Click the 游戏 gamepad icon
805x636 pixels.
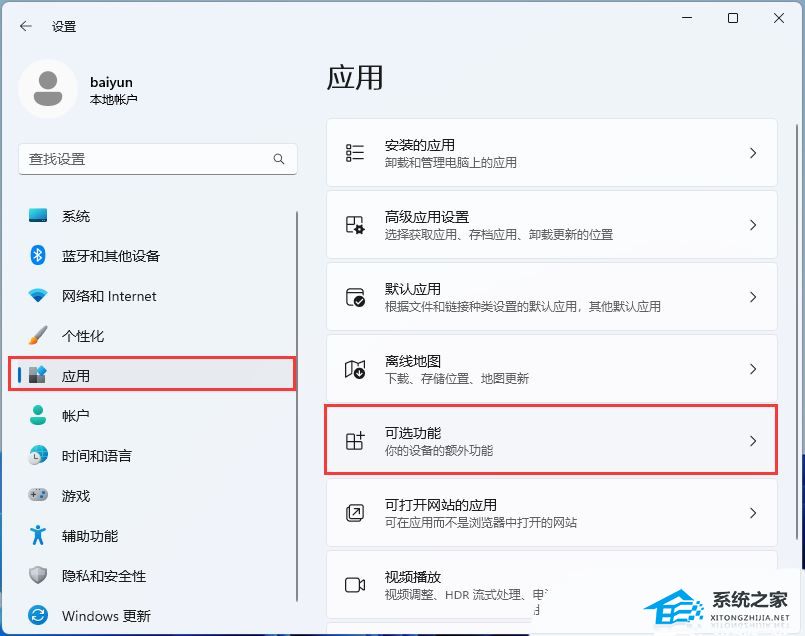pyautogui.click(x=38, y=495)
